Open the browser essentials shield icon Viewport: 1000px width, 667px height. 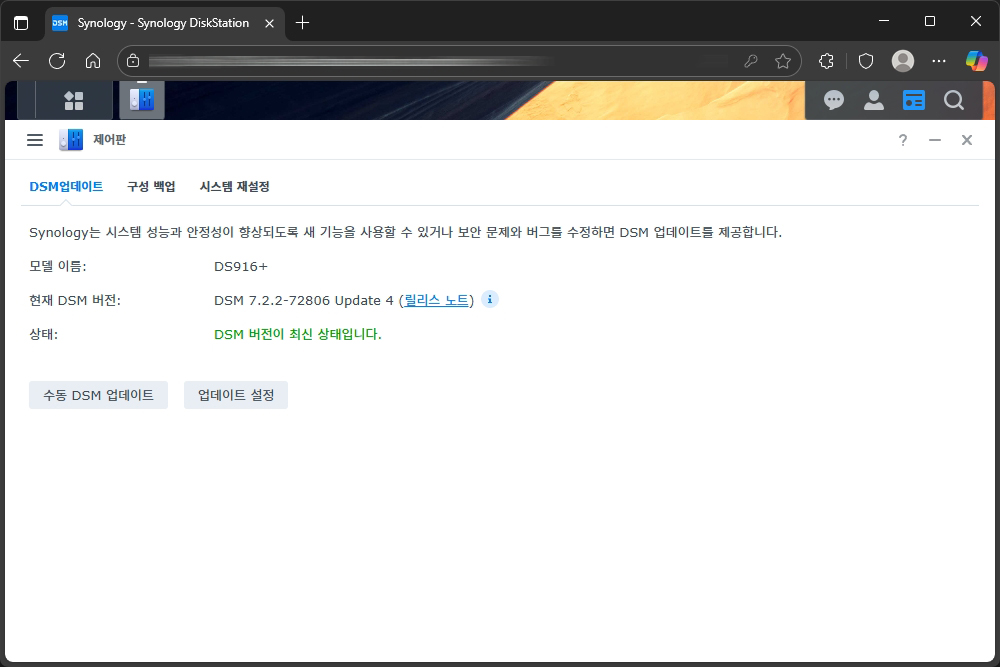point(865,61)
